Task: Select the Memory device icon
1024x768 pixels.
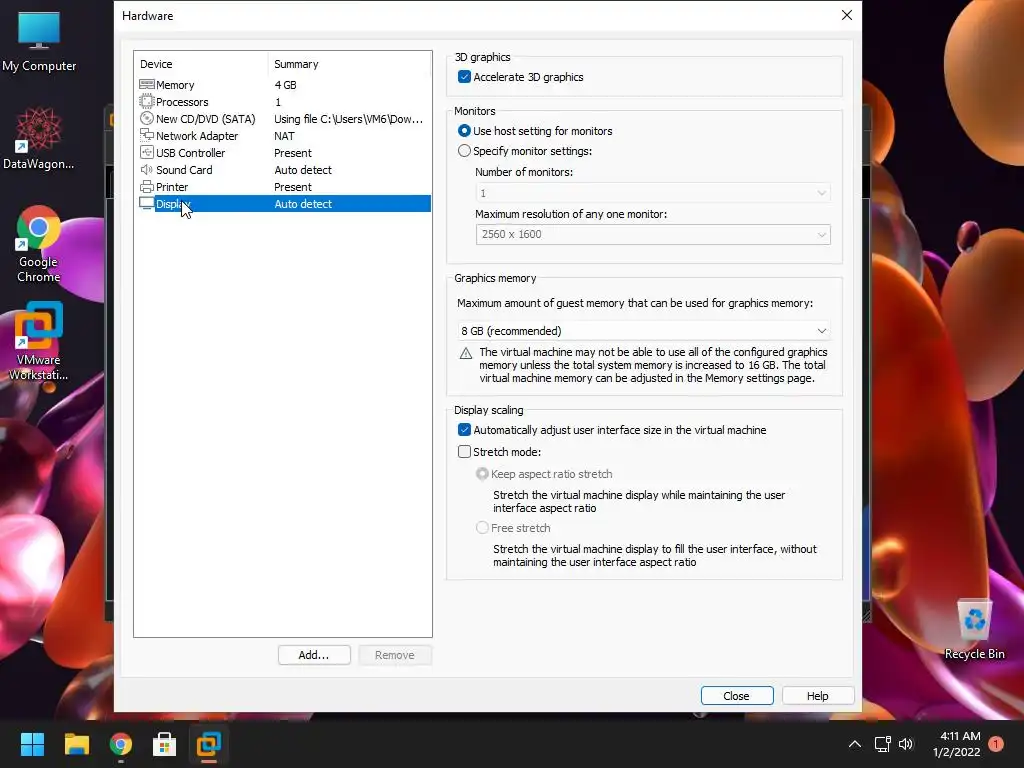Action: [147, 85]
